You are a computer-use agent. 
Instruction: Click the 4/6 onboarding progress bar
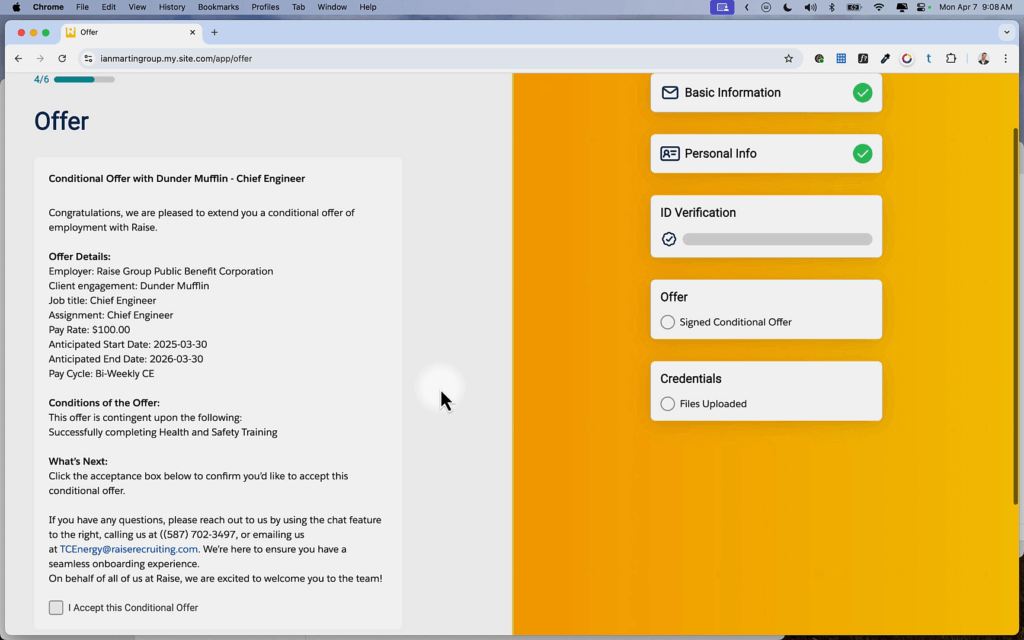(84, 79)
